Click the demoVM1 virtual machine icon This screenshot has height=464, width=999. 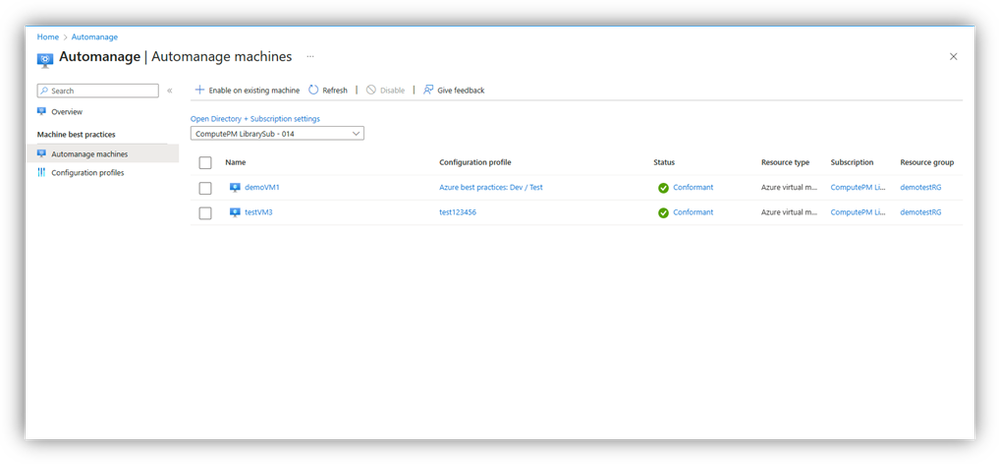(235, 187)
